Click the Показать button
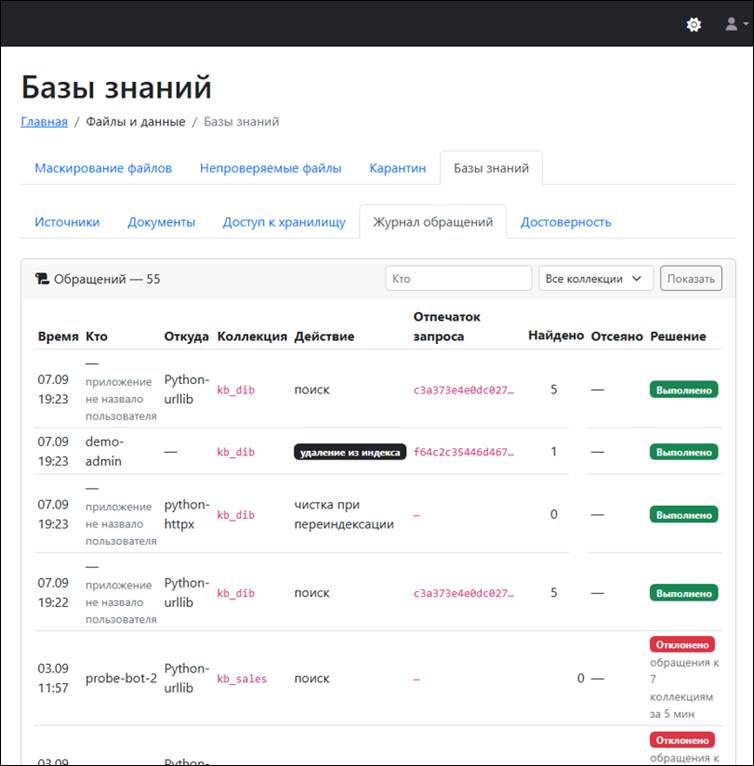754x766 pixels. pos(690,278)
